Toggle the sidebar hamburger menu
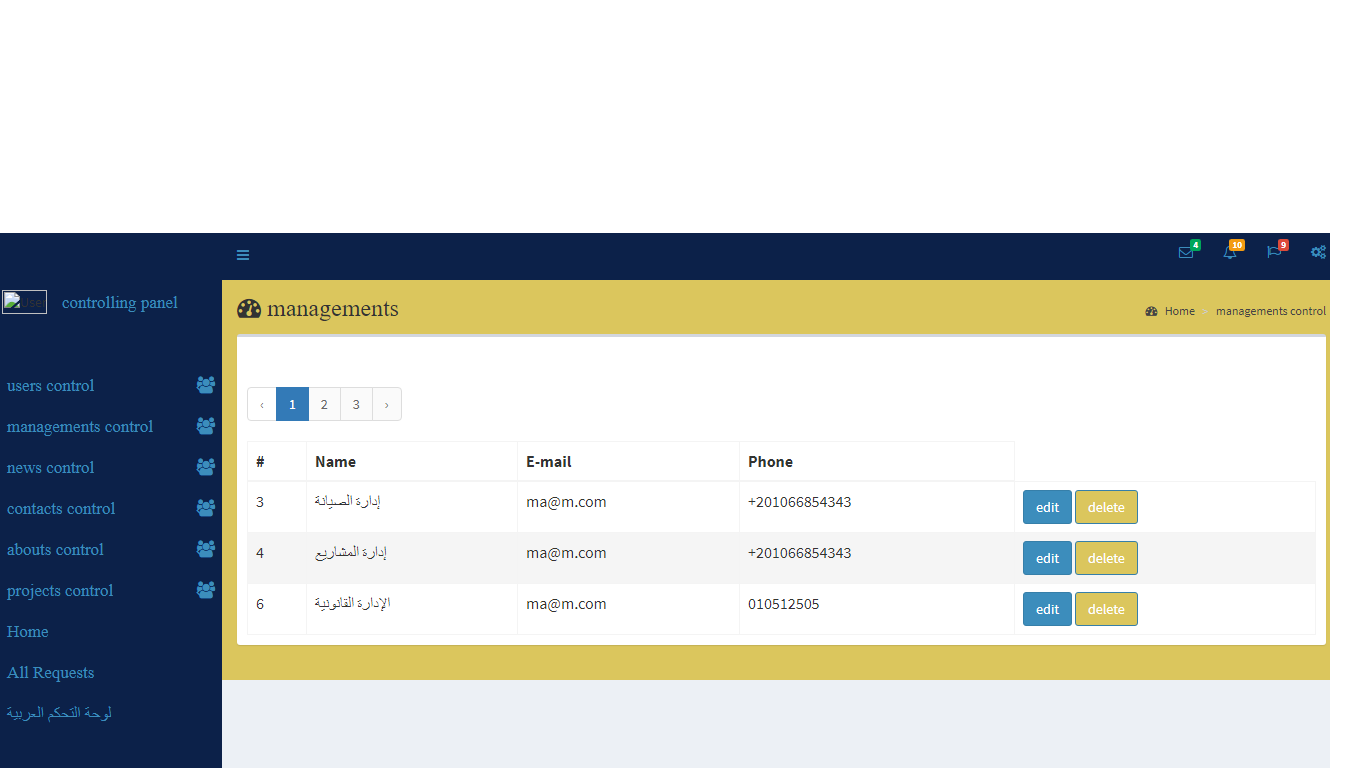The image size is (1366, 768). 243,255
